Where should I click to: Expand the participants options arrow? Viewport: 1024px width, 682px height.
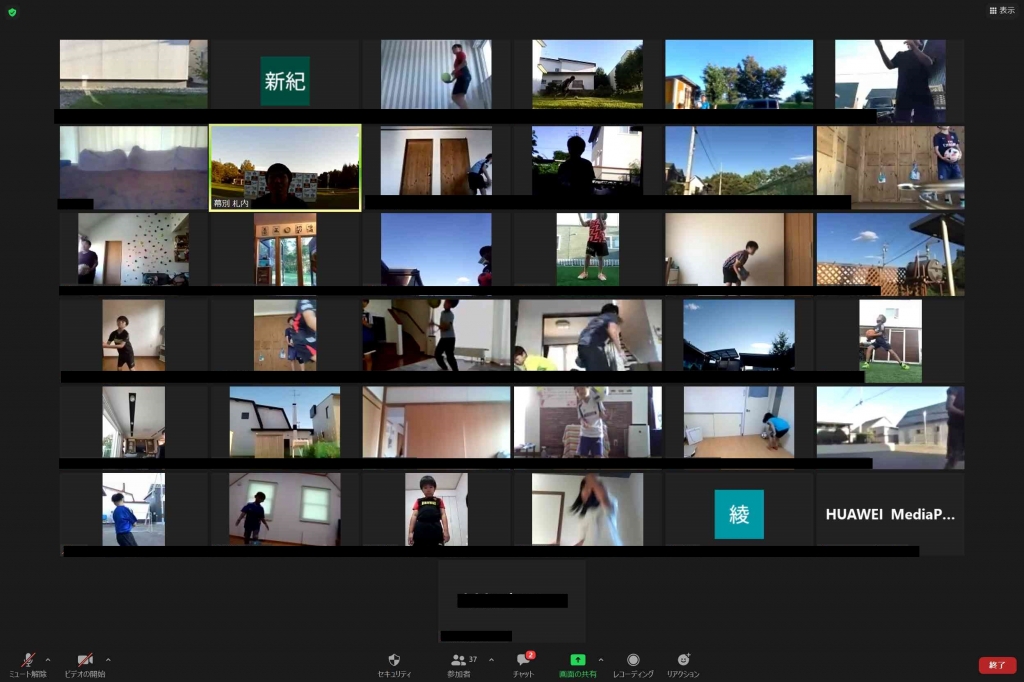pyautogui.click(x=490, y=660)
